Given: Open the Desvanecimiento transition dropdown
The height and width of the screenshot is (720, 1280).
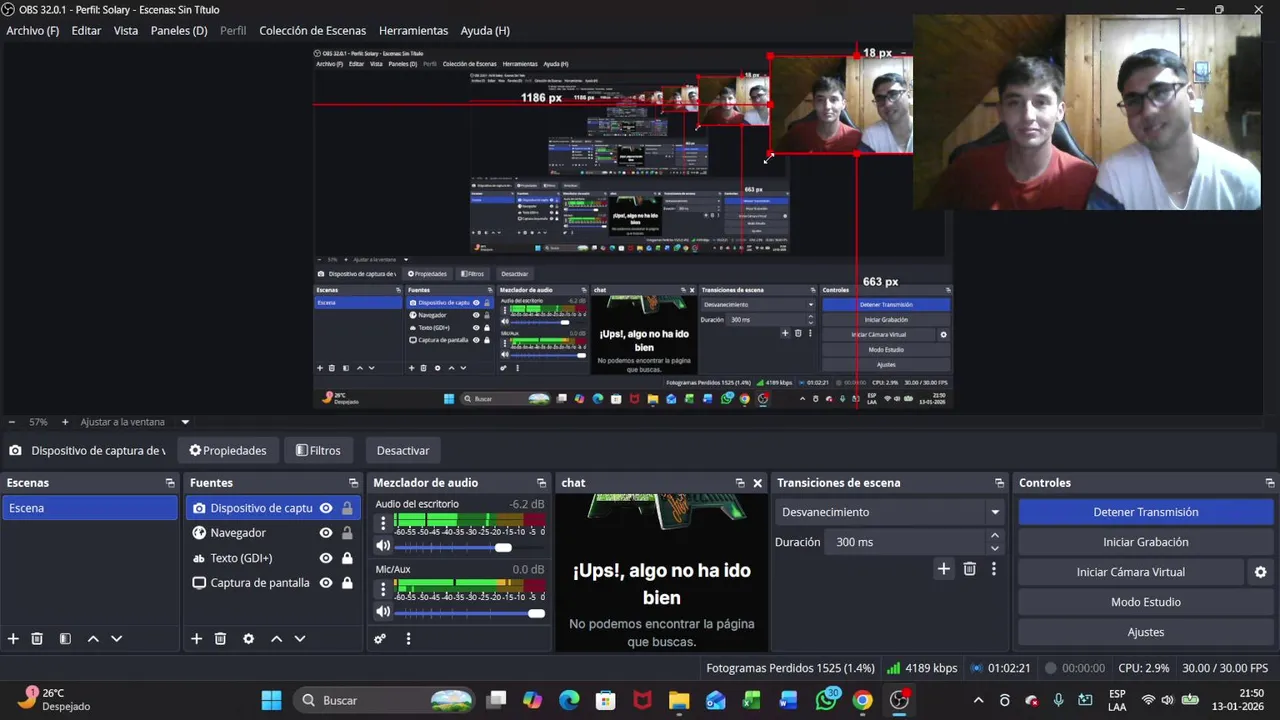Looking at the screenshot, I should tap(889, 512).
